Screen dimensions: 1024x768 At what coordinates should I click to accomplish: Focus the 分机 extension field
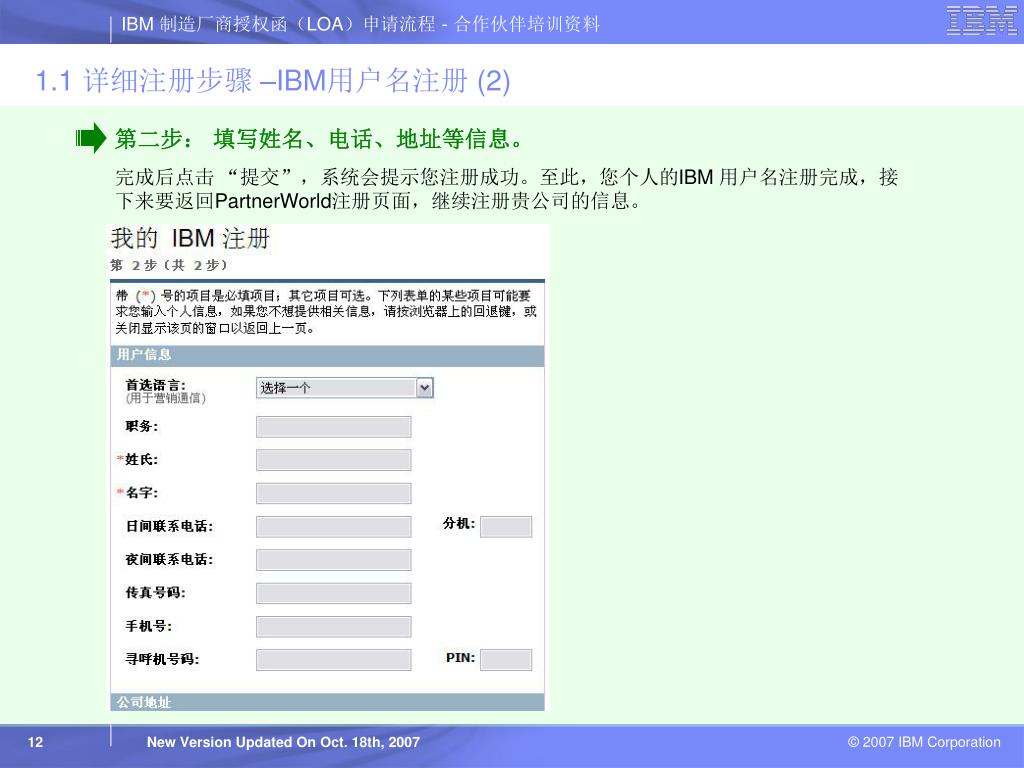tap(506, 526)
